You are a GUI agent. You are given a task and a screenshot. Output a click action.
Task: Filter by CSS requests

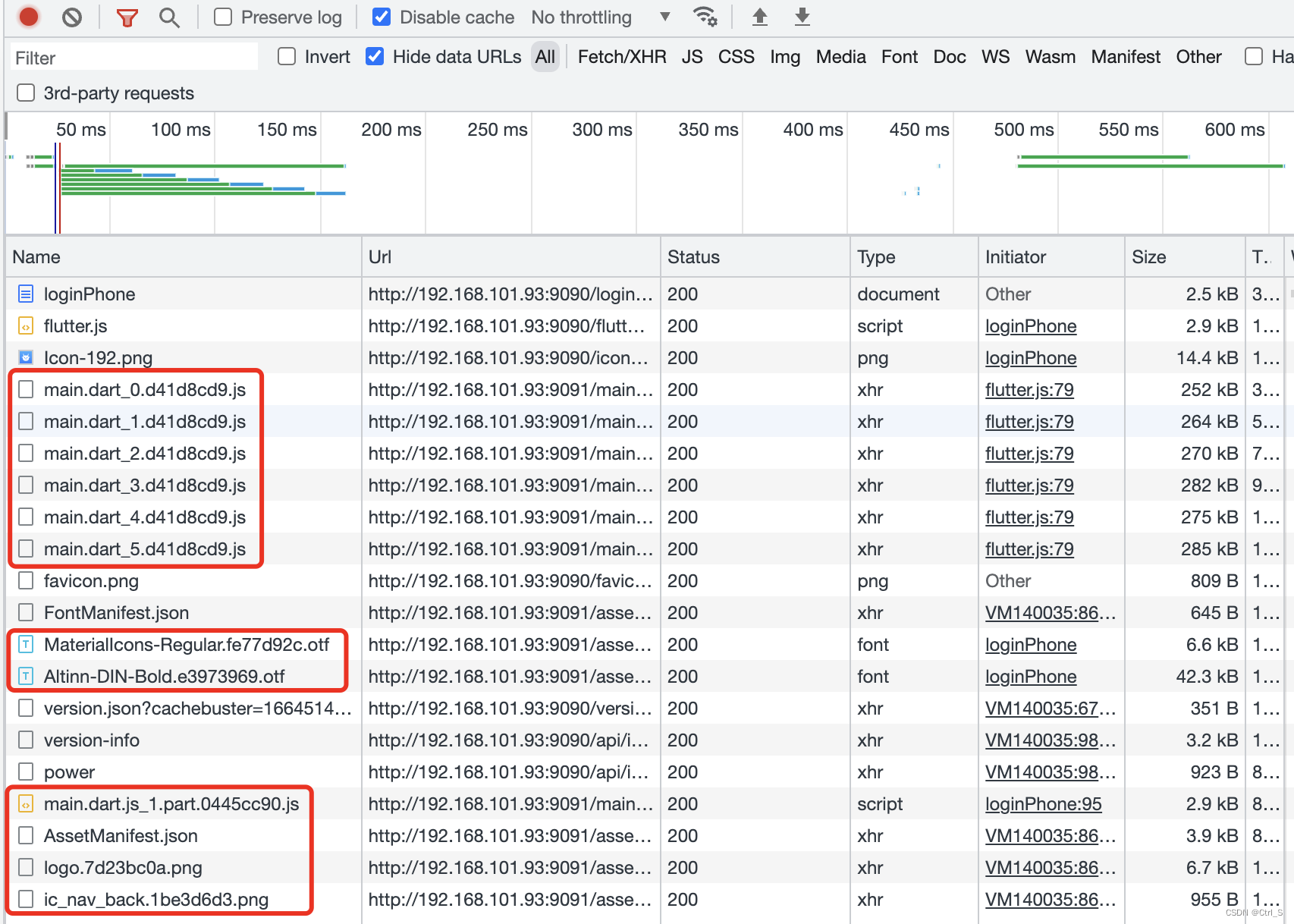click(x=736, y=57)
